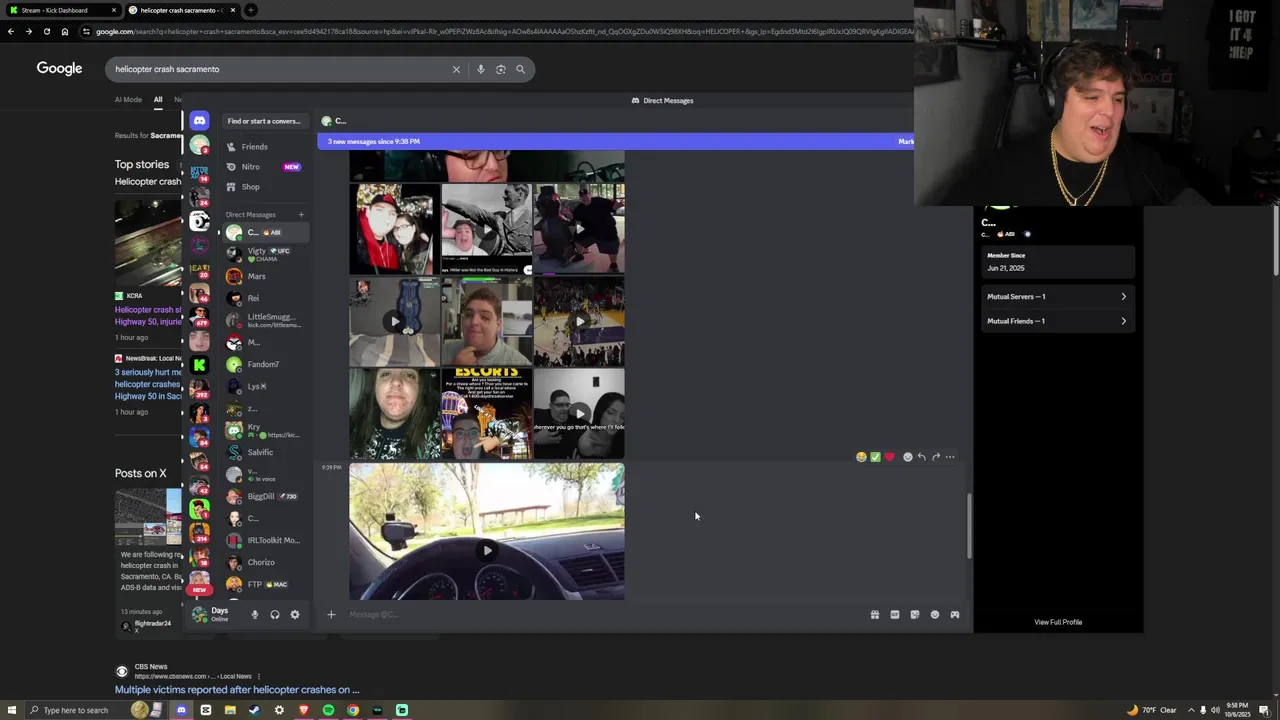The height and width of the screenshot is (720, 1280).
Task: Open the message more options ellipsis
Action: (x=950, y=457)
